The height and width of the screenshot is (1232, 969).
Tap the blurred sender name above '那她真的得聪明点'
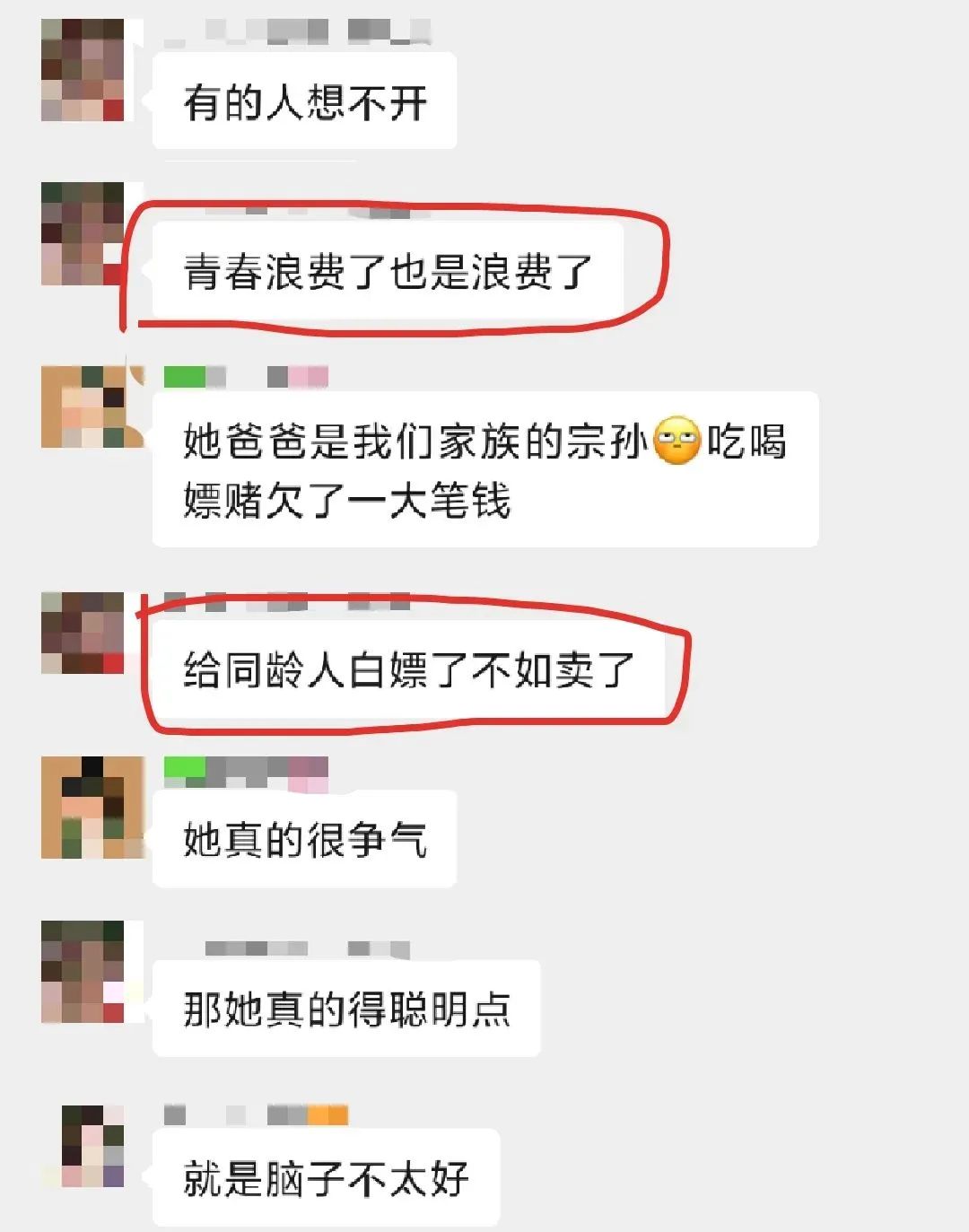tap(308, 948)
